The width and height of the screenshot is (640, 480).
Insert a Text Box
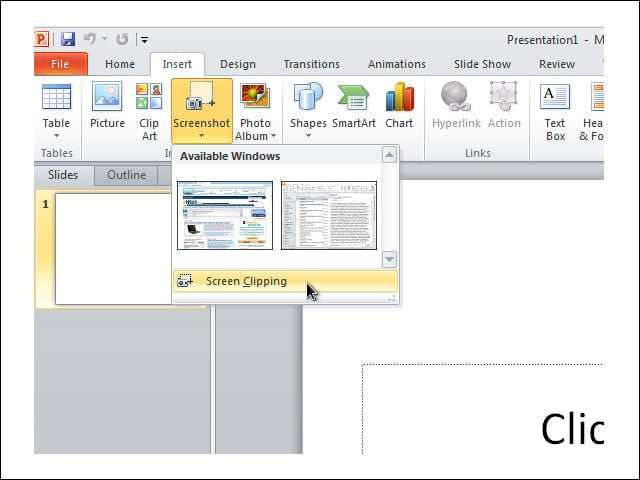click(x=555, y=112)
